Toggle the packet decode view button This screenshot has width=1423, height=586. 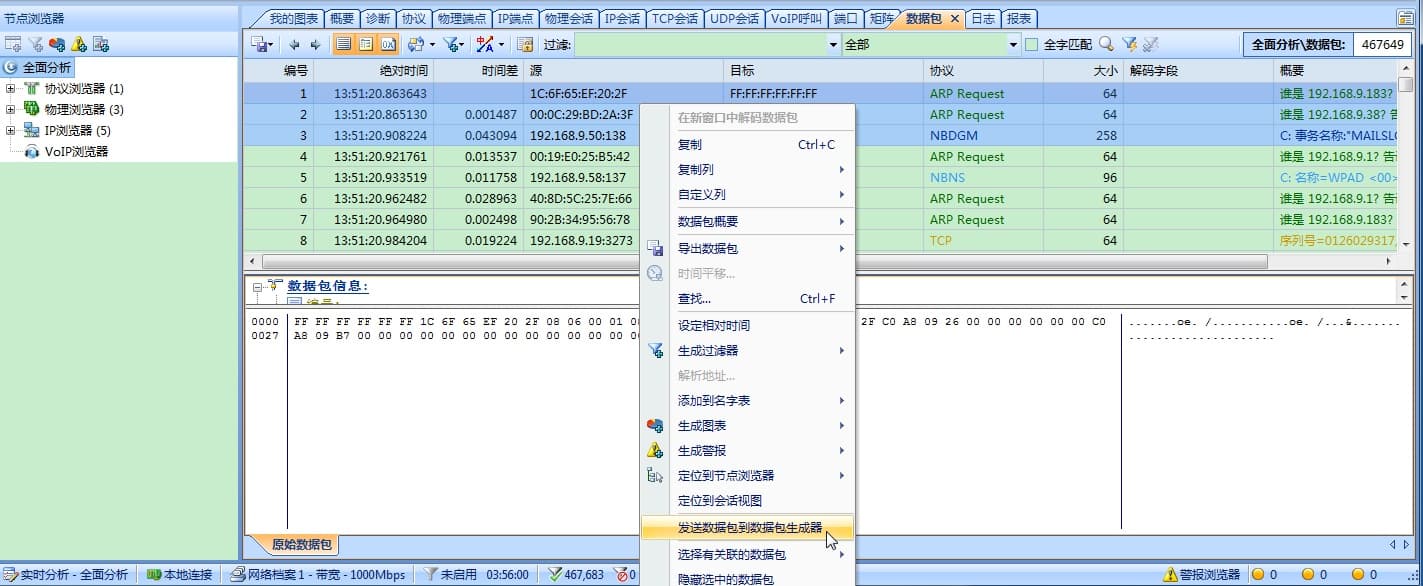[x=366, y=45]
